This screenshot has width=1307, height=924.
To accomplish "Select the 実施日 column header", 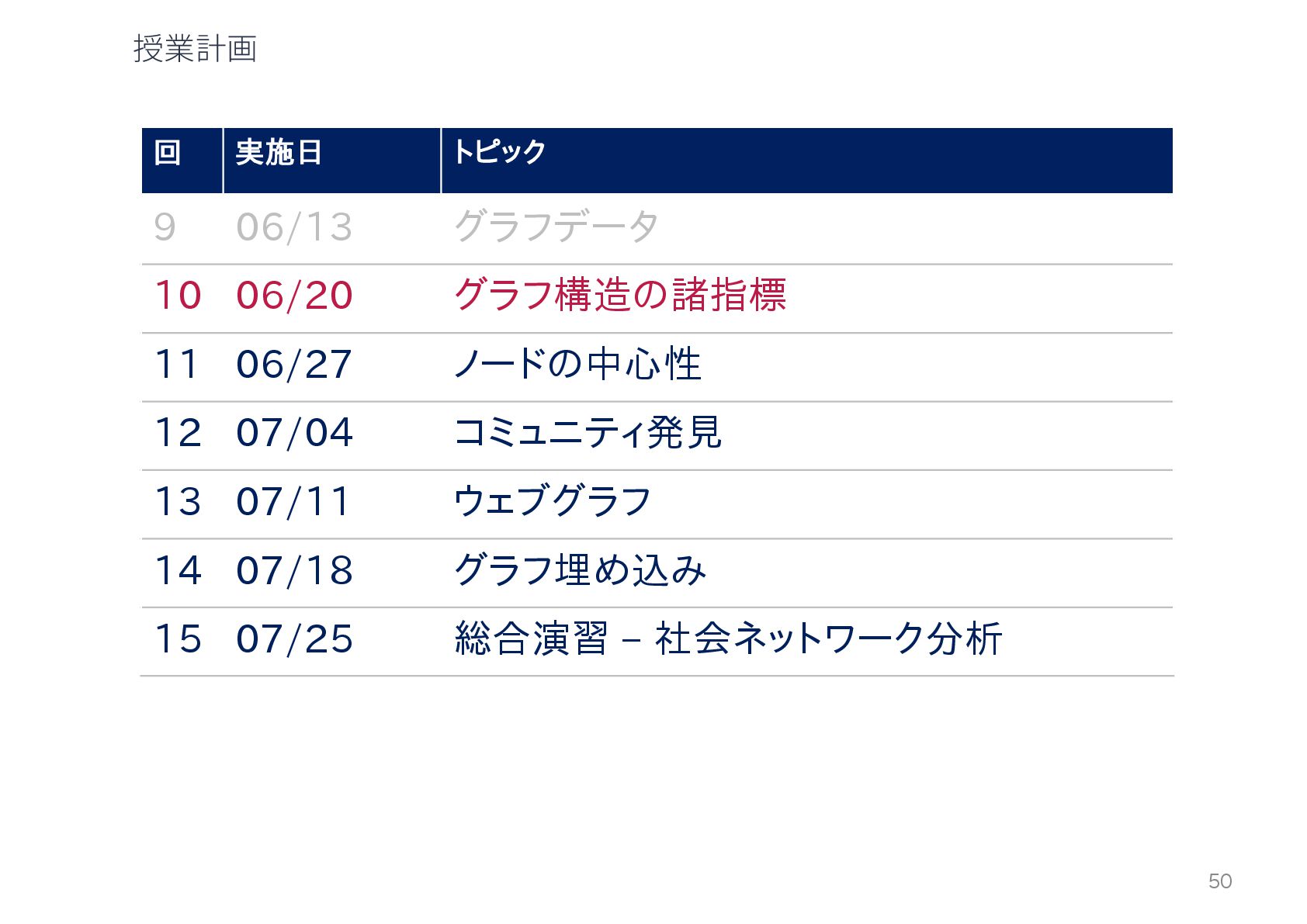I will pos(279,152).
